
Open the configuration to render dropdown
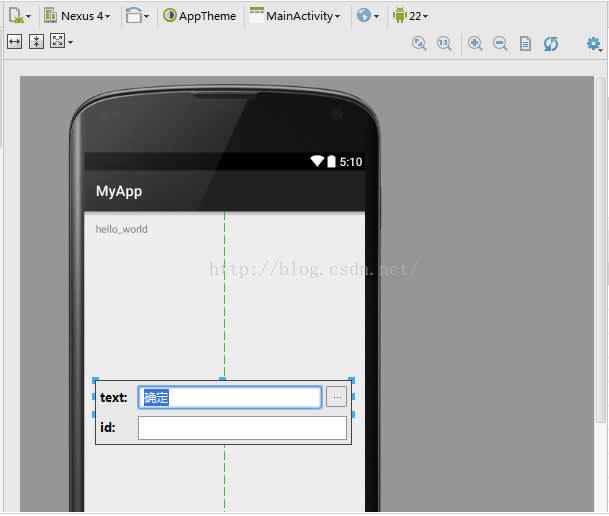19,16
